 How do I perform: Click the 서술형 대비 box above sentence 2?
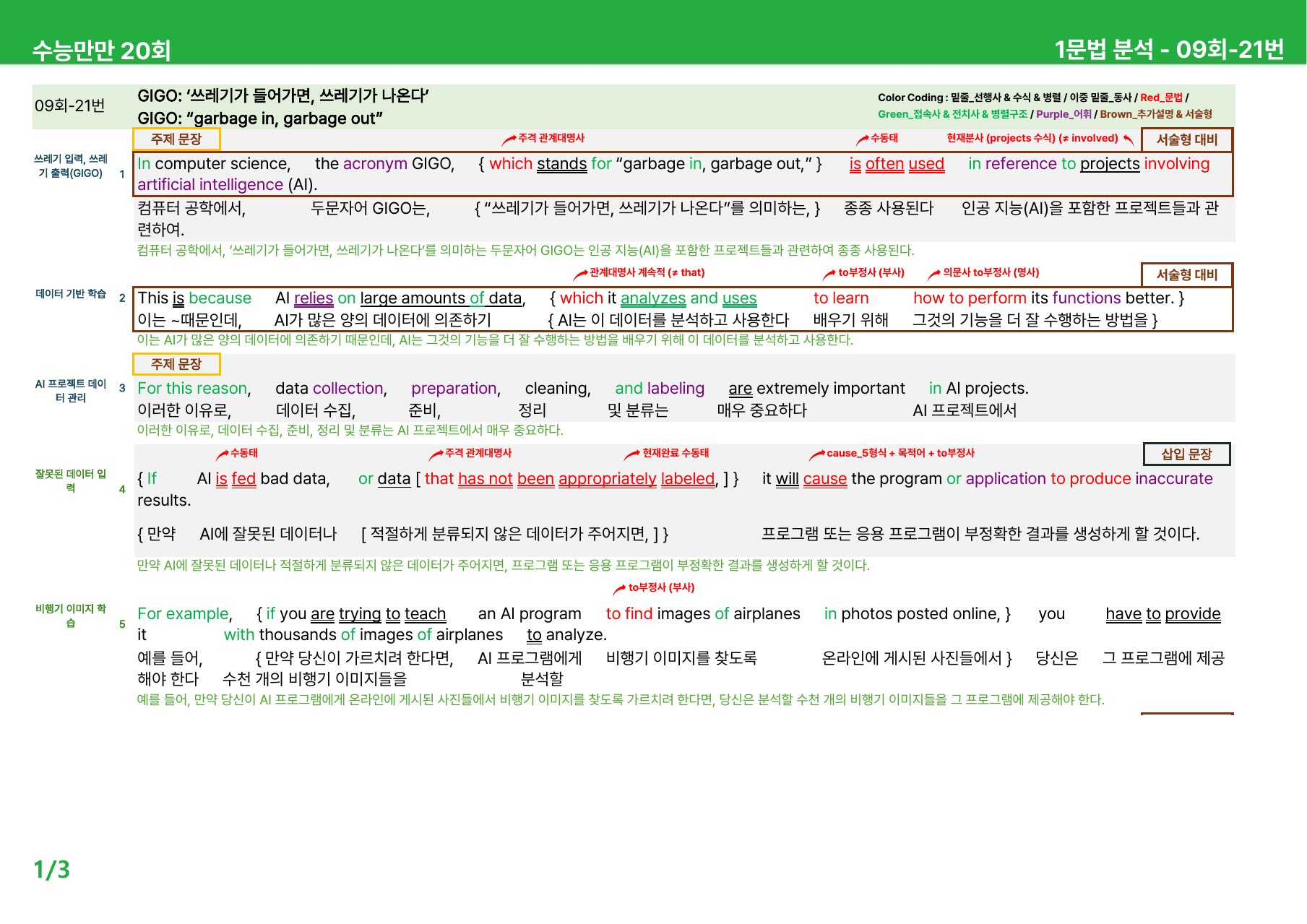[1186, 275]
